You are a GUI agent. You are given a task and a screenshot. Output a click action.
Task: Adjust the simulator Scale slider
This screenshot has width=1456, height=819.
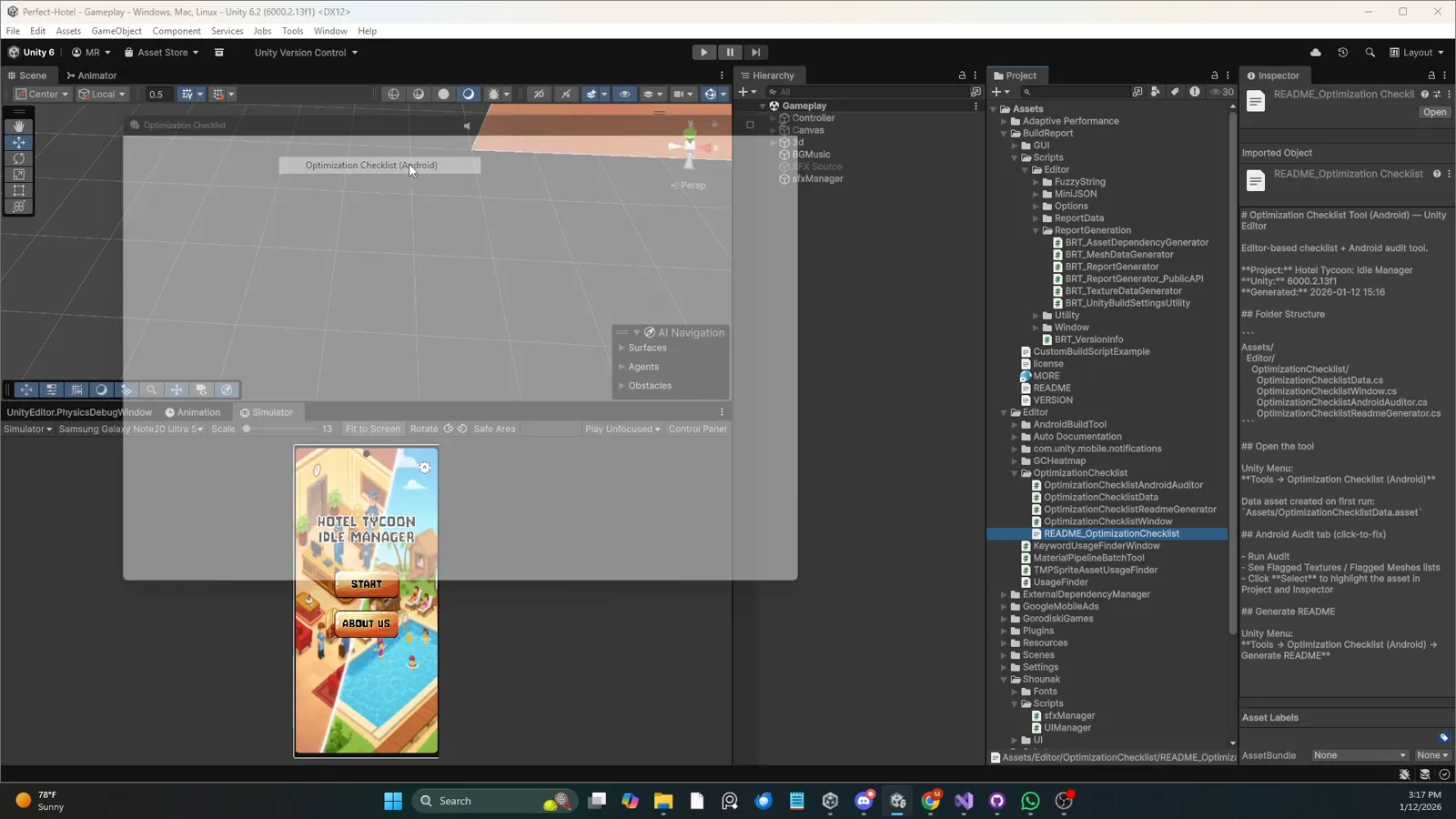coord(279,429)
